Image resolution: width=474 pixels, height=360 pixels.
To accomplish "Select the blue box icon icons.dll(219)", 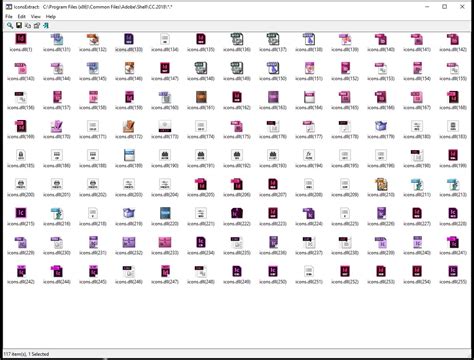I will (129, 213).
